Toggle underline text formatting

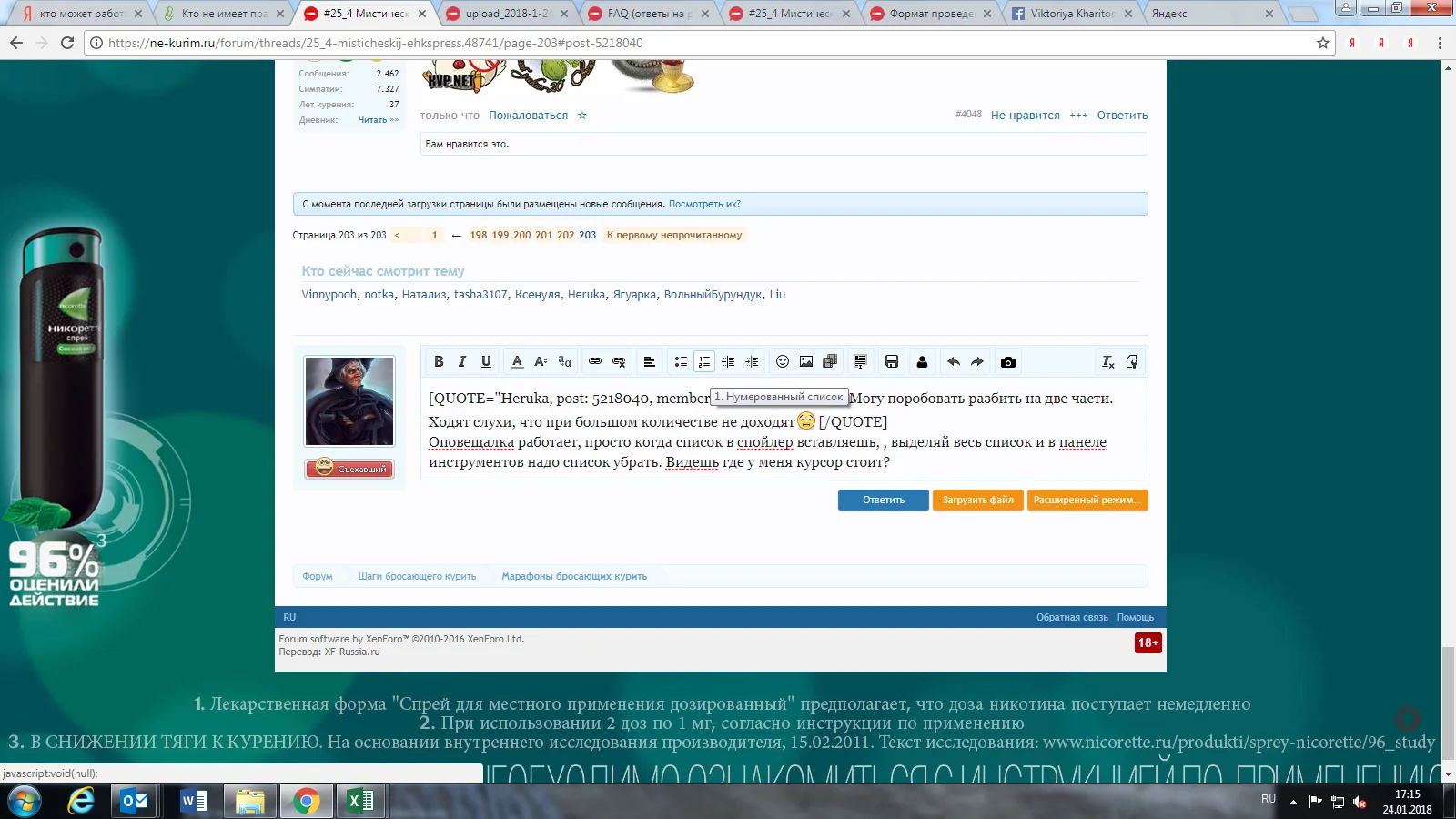486,361
